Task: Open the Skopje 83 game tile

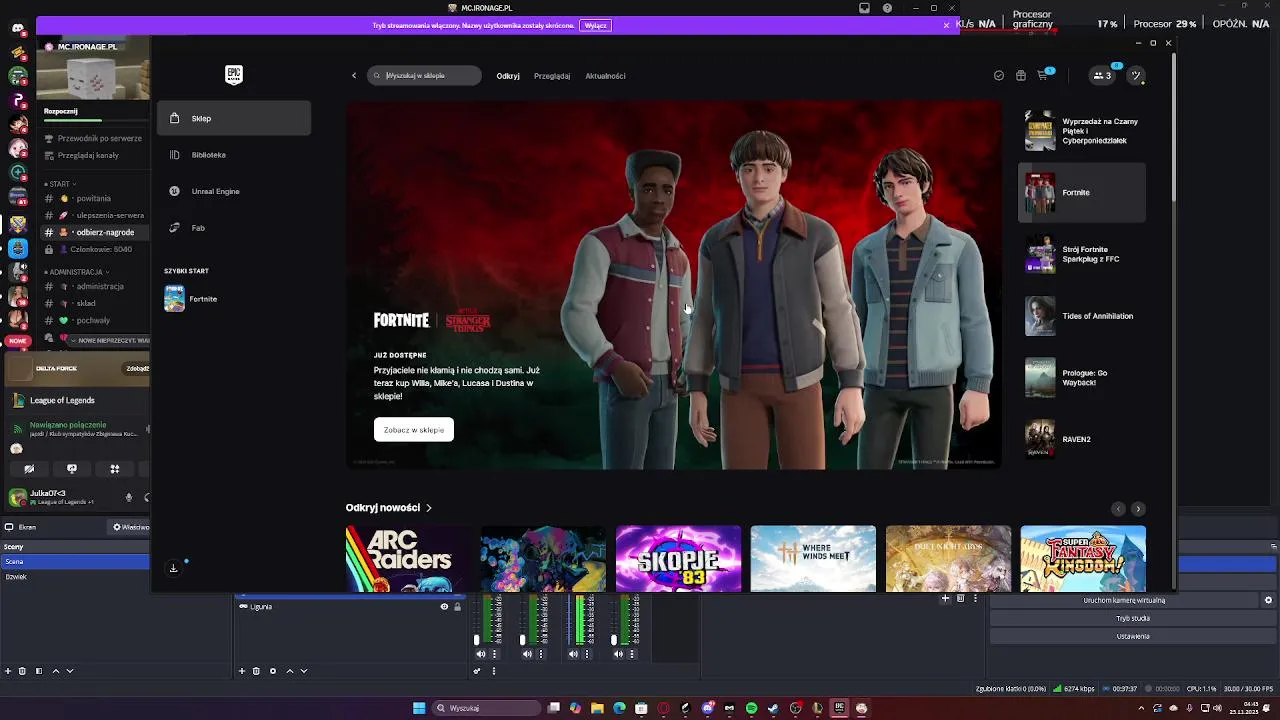Action: pos(678,559)
